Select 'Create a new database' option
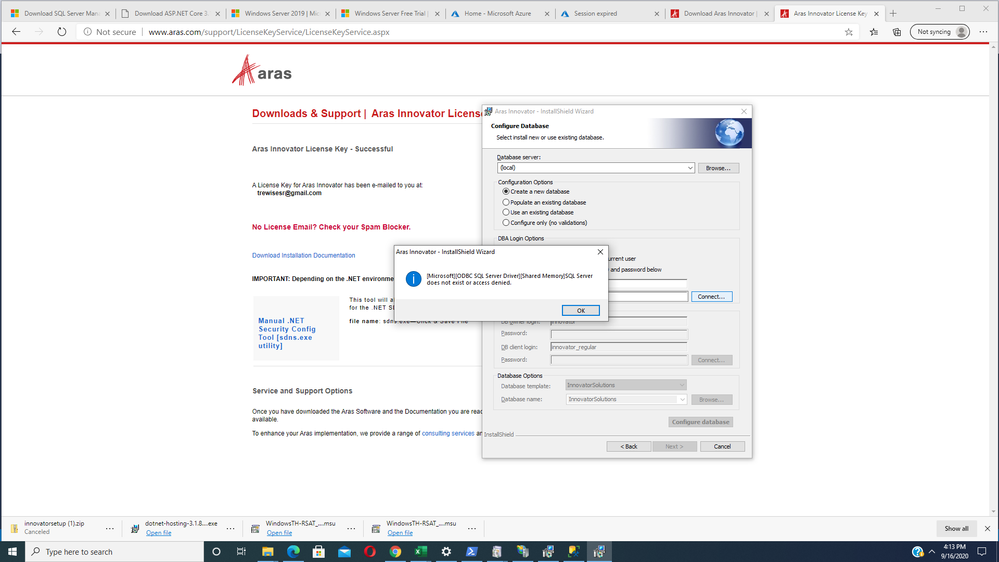Screen dimensions: 999x562 click(x=506, y=192)
